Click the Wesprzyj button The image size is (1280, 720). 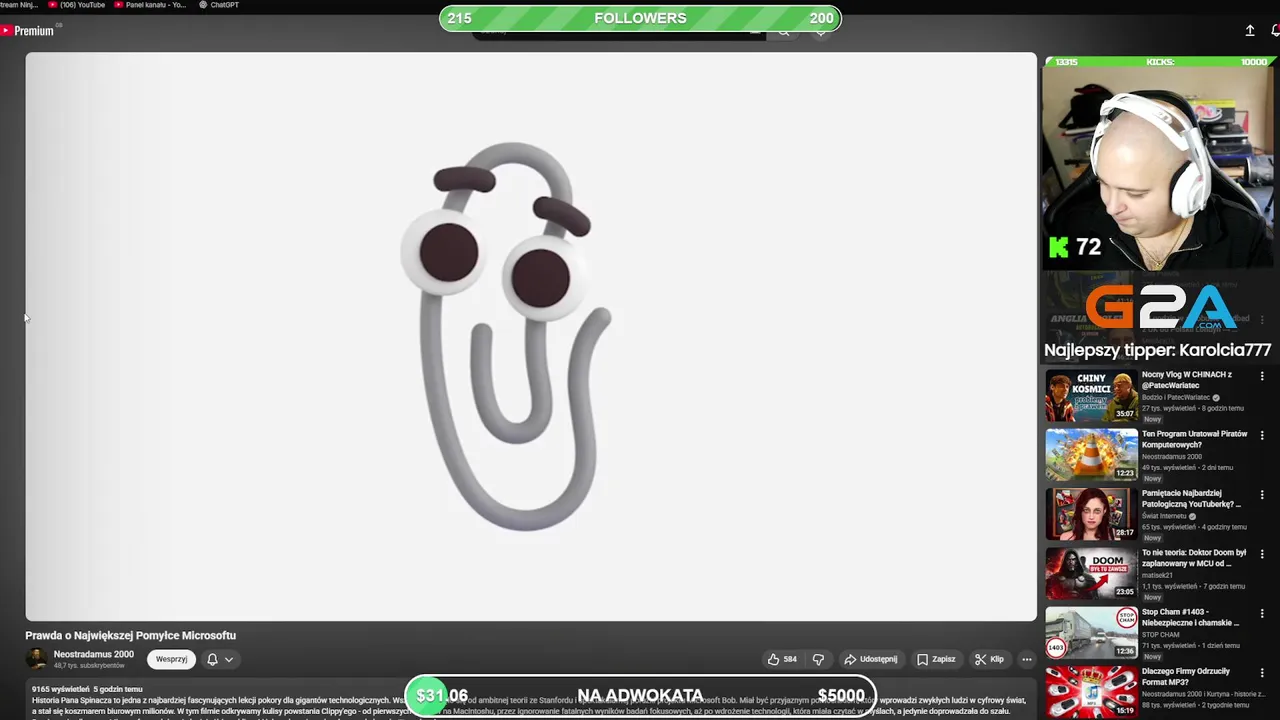[171, 659]
